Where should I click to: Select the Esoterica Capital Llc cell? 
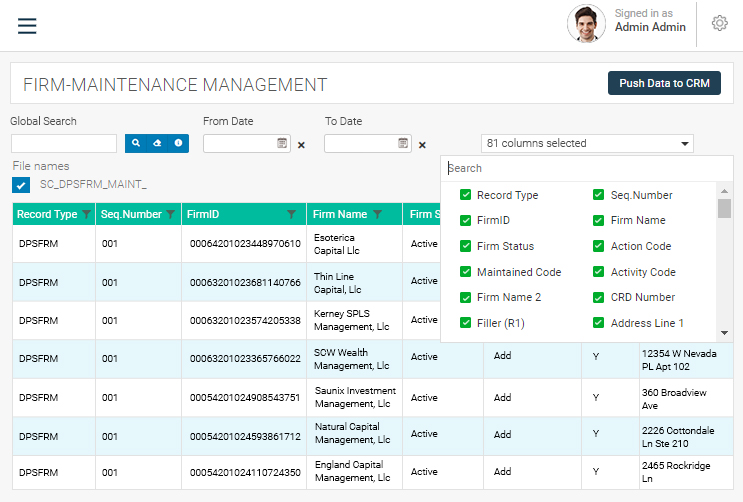click(x=354, y=244)
